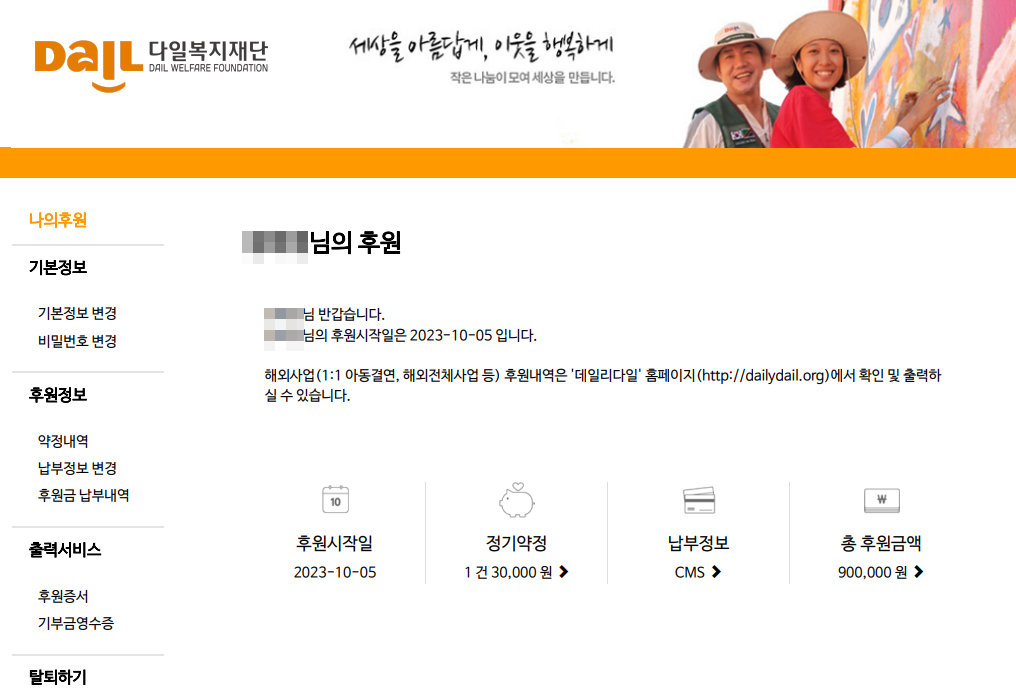Expand the 정기약정 1건 30,000원 arrow

[564, 573]
